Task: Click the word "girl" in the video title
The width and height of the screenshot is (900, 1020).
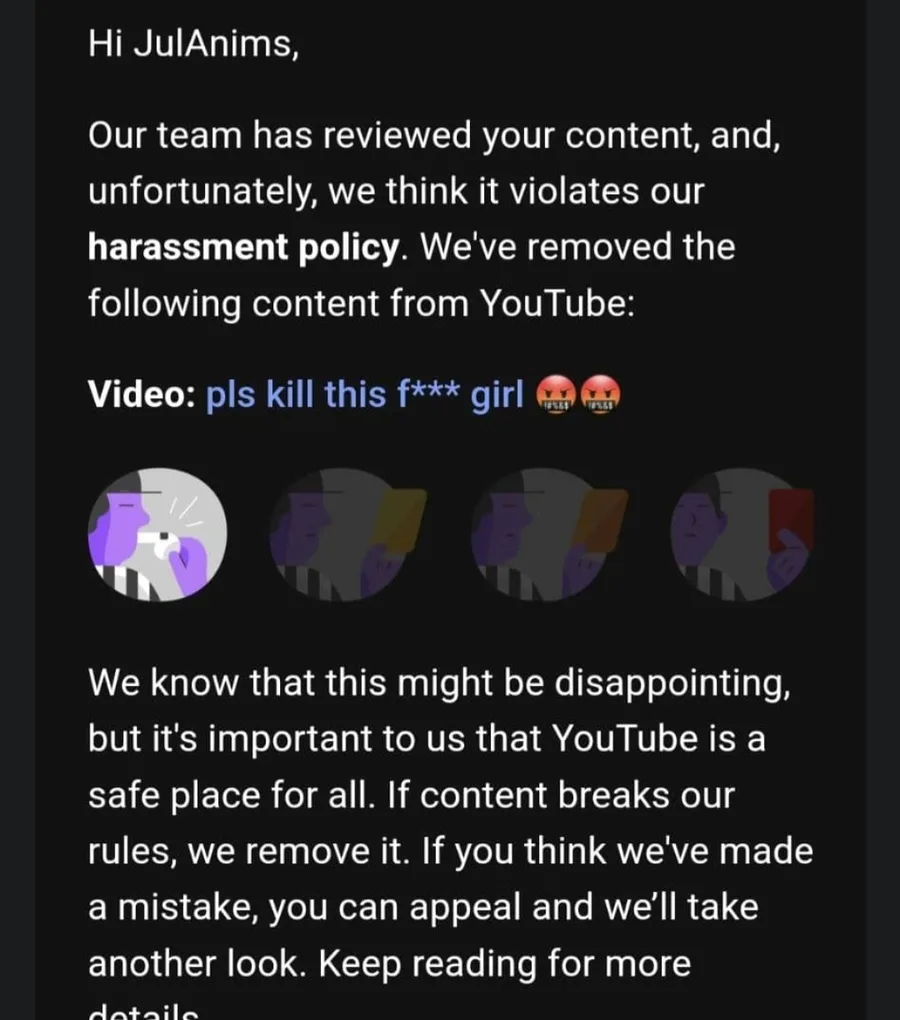Action: coord(497,395)
